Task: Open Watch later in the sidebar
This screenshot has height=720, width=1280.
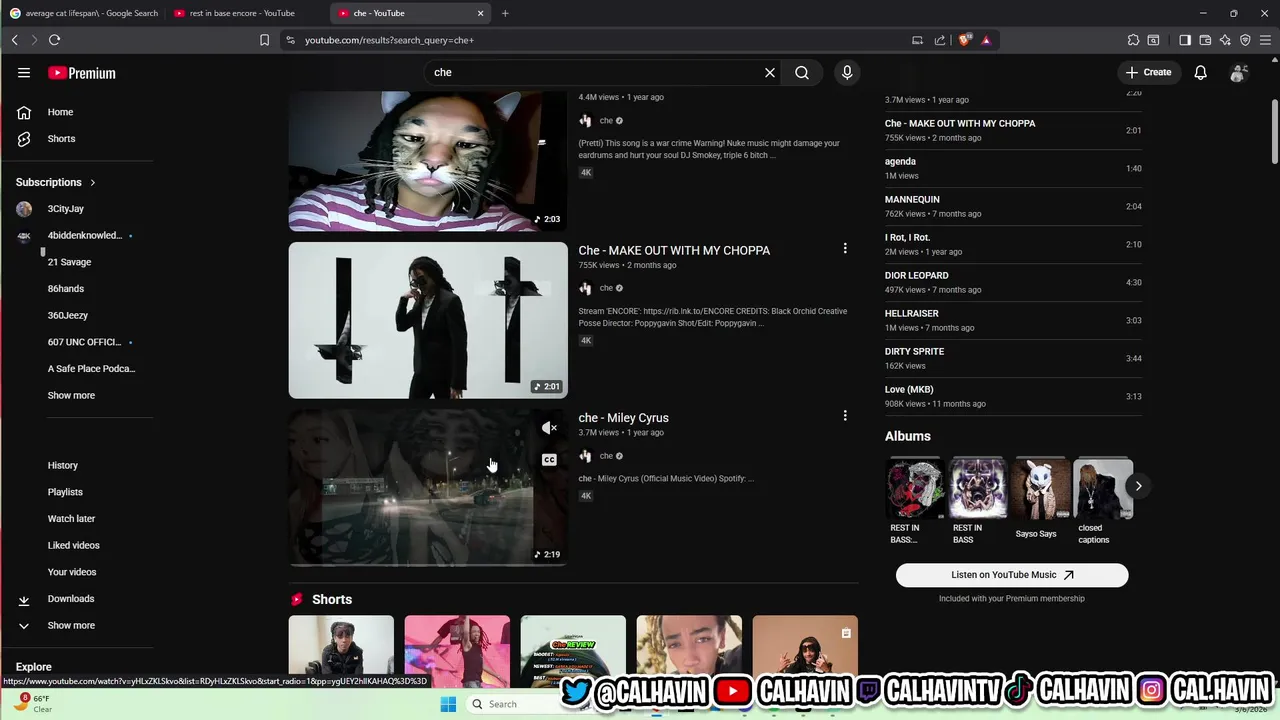Action: (x=71, y=519)
